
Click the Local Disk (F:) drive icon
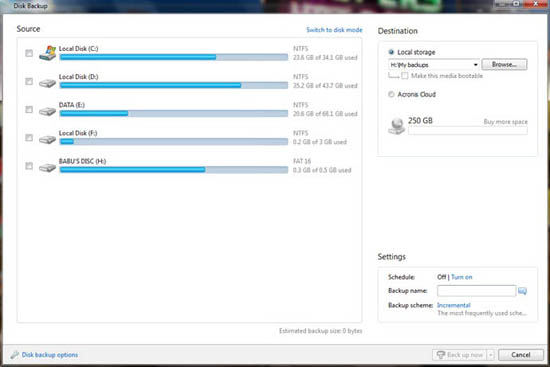[47, 139]
